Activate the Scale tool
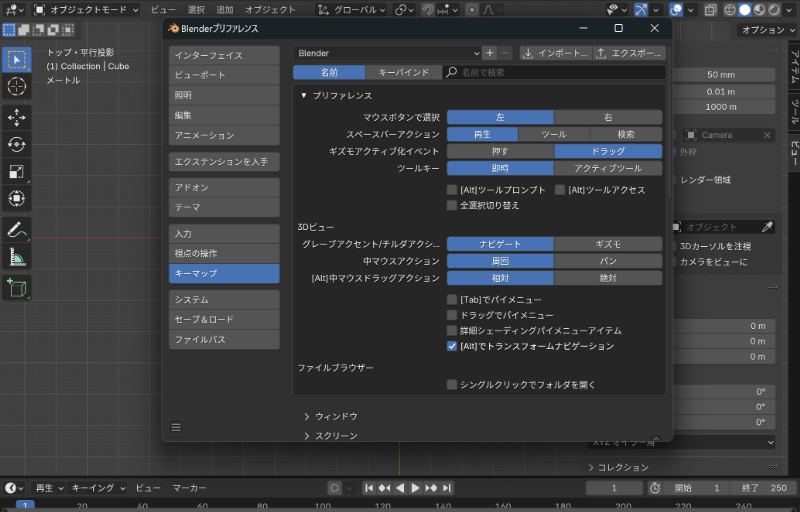The height and width of the screenshot is (512, 800). click(16, 171)
